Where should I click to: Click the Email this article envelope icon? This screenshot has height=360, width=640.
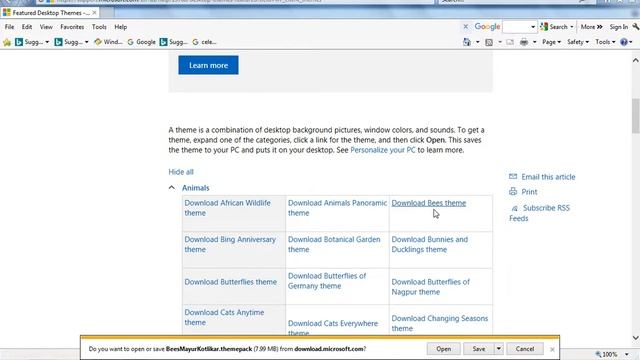point(513,176)
